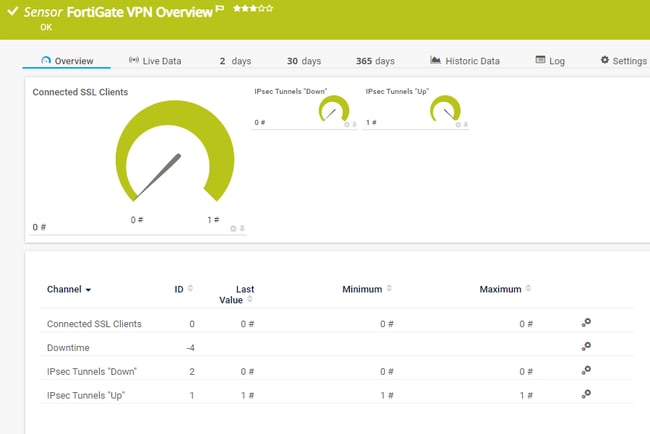Open the Log tab
Viewport: 650px width, 434px height.
[550, 61]
